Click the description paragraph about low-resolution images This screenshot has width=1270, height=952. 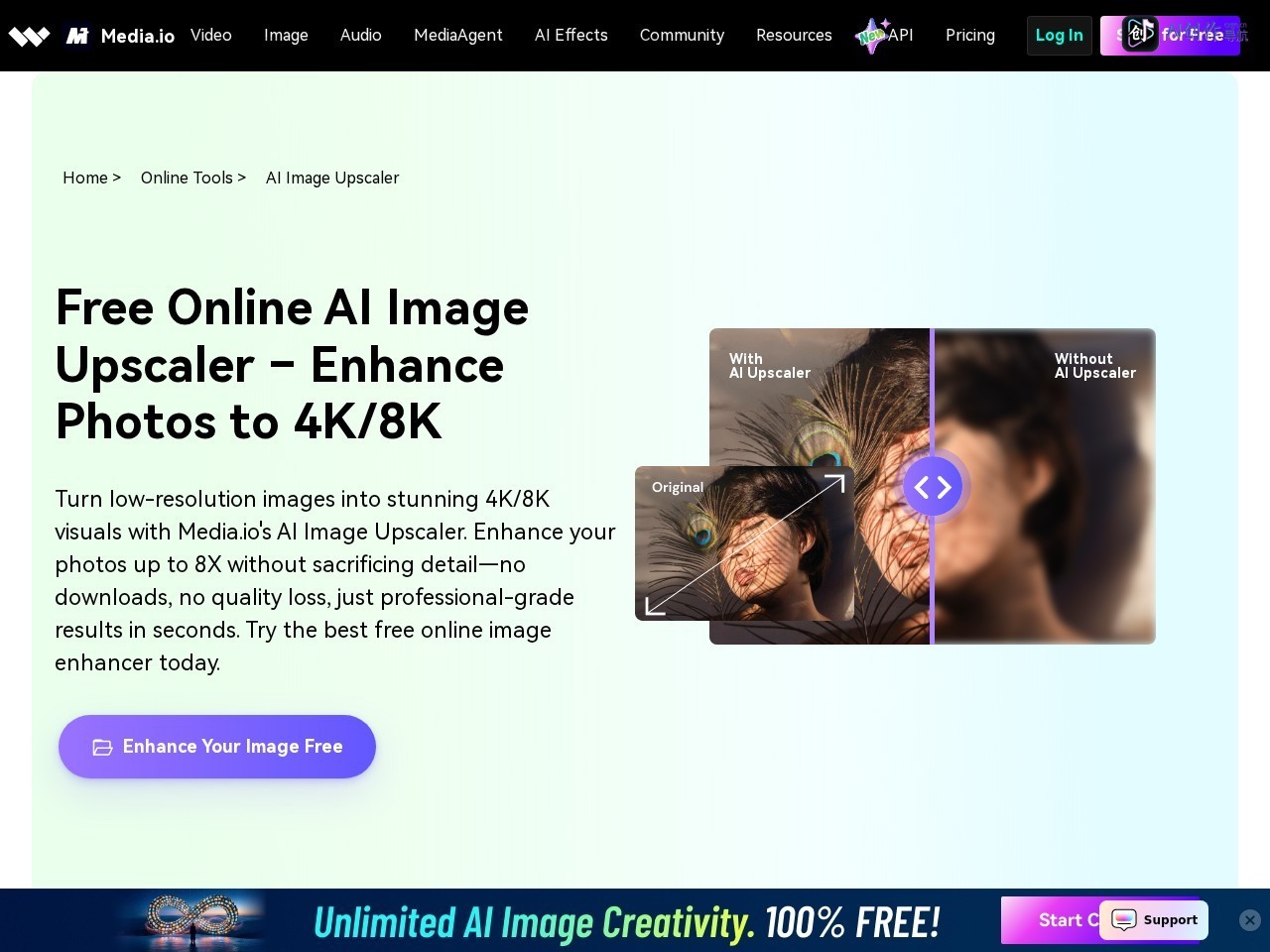(335, 580)
